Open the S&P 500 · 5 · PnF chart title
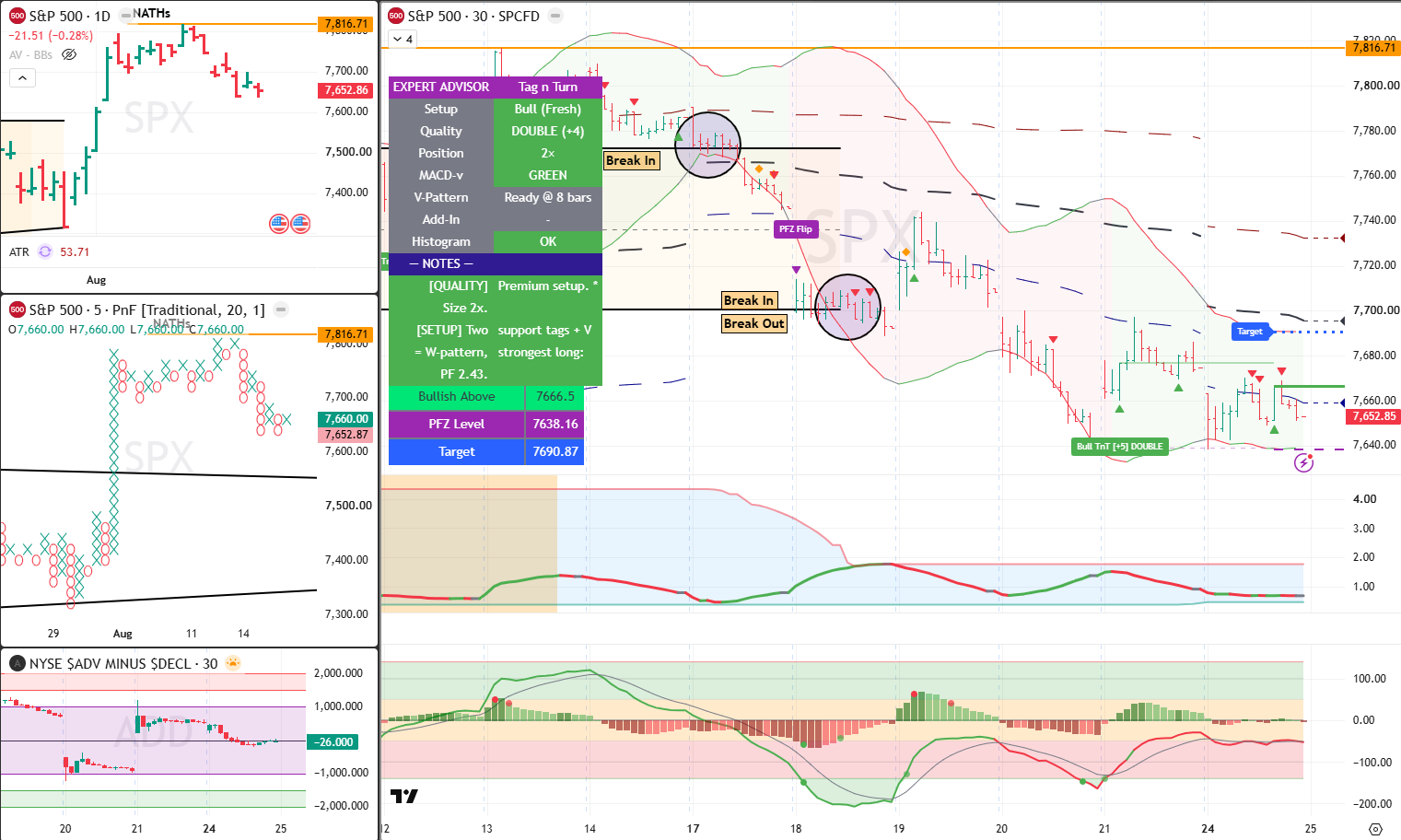The width and height of the screenshot is (1401, 840). [146, 309]
